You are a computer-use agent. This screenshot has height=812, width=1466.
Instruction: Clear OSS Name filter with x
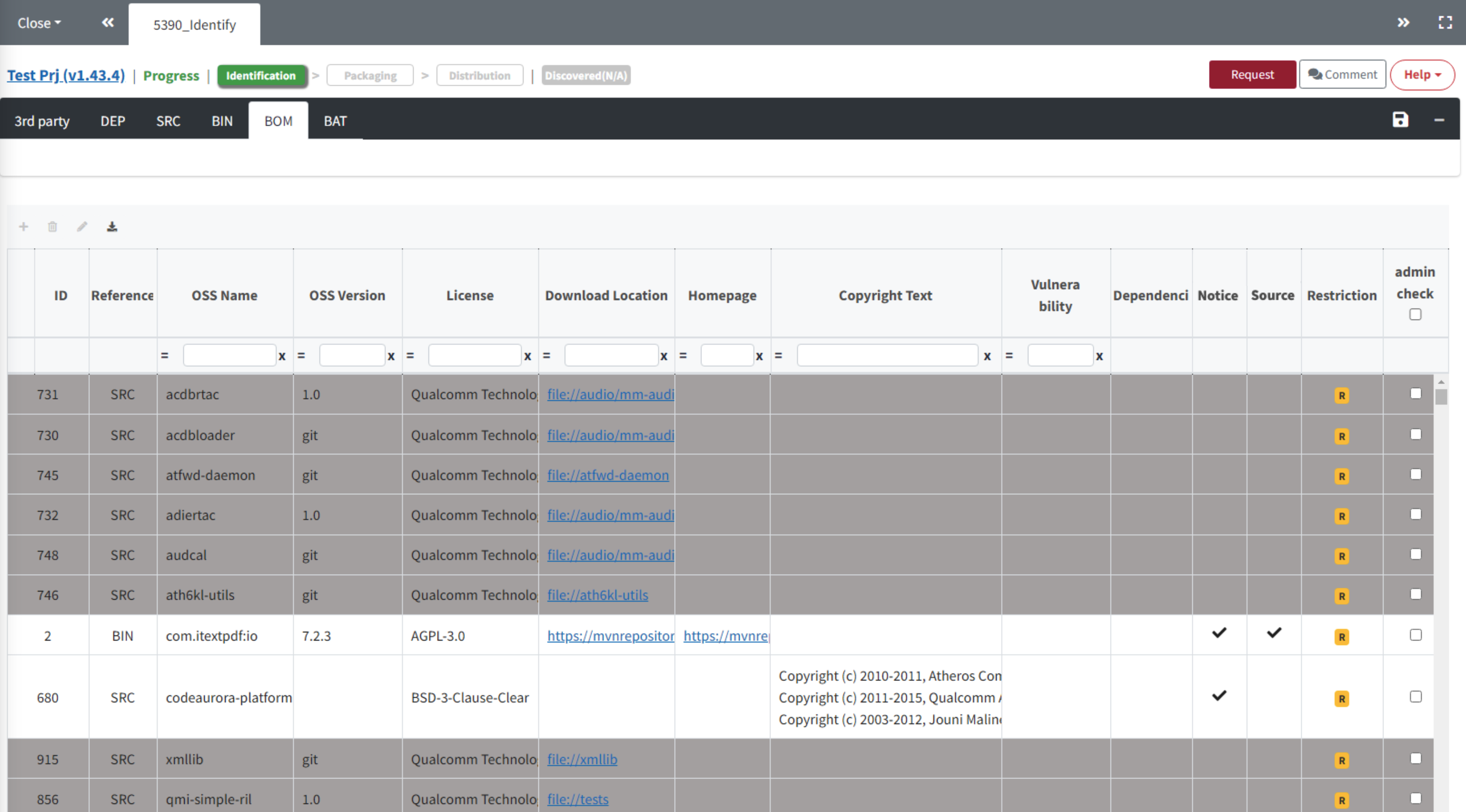[282, 356]
